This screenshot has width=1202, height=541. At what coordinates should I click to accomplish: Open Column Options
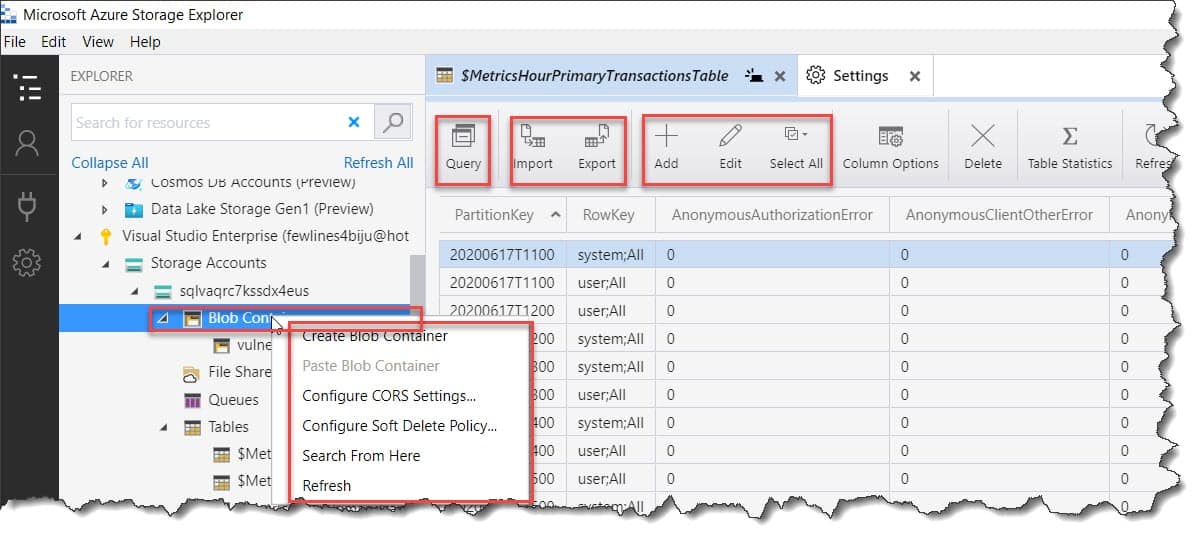(x=890, y=146)
